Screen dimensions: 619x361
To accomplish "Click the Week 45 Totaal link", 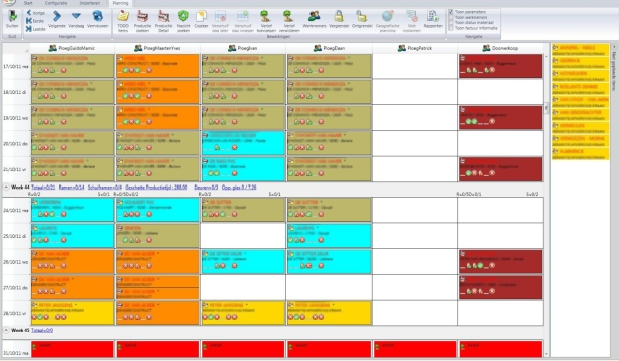I will (x=42, y=330).
